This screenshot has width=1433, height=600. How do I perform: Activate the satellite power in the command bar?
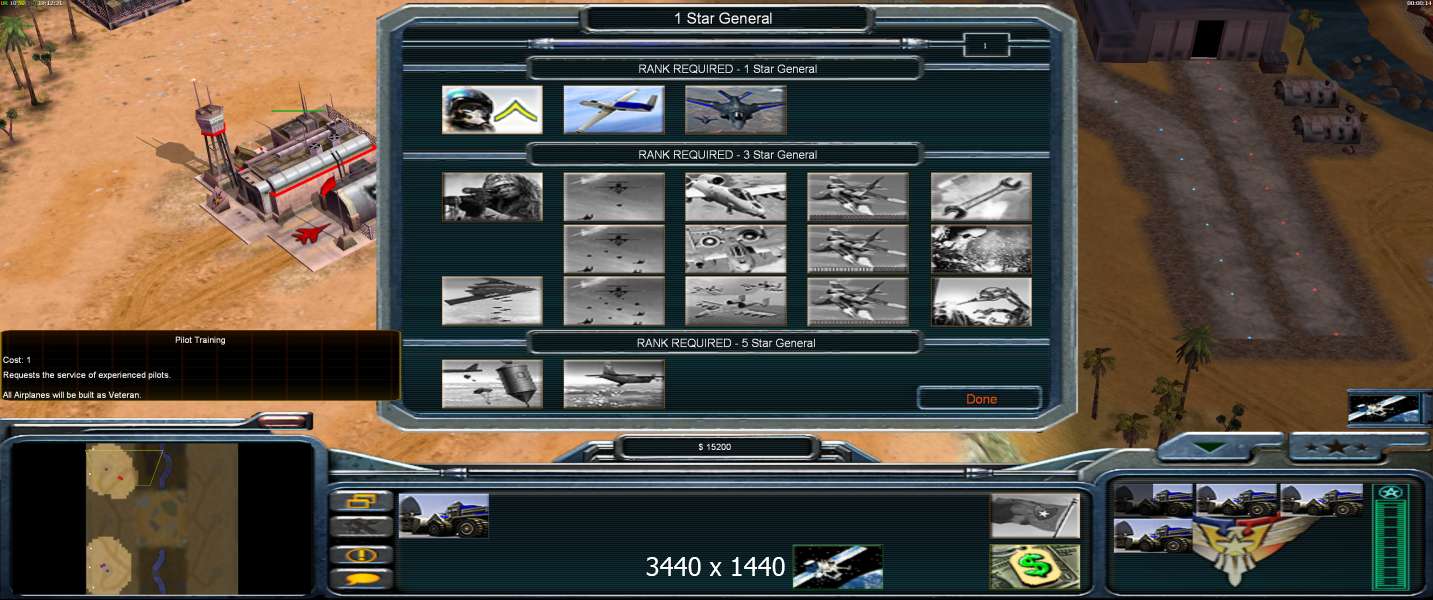838,567
